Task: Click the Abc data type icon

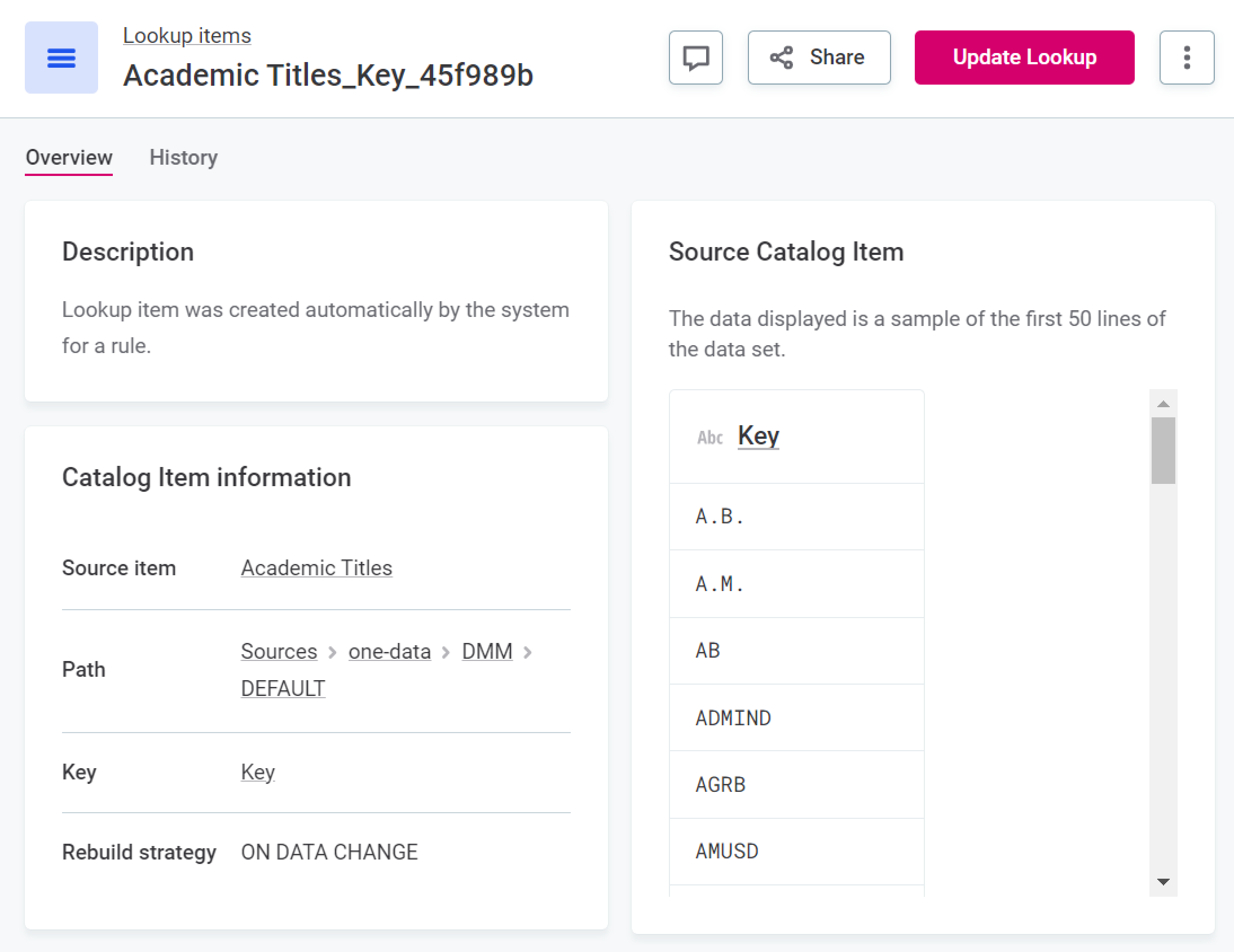Action: (709, 437)
